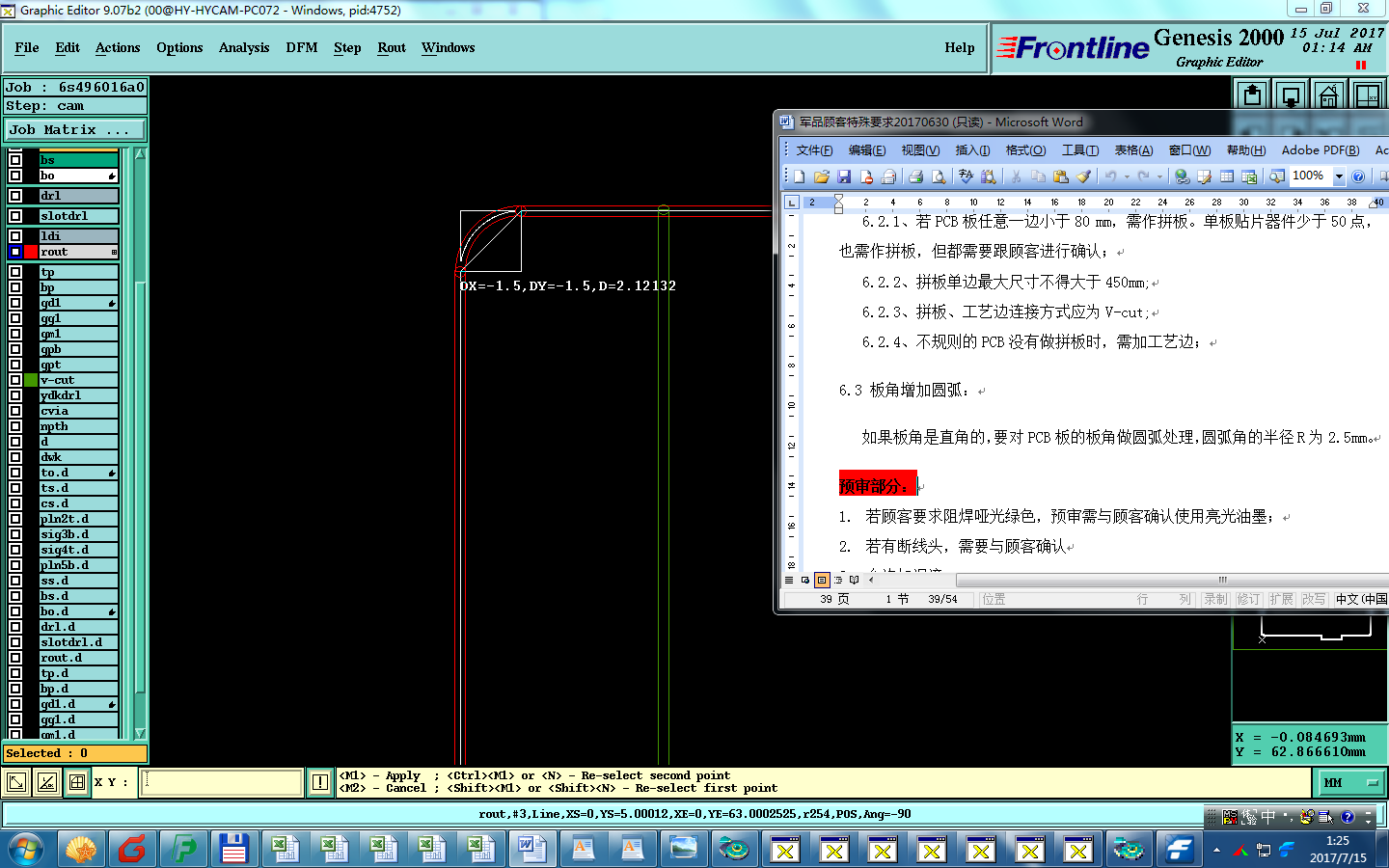
Task: Toggle the ydkdrl layer checkbox
Action: click(x=15, y=395)
